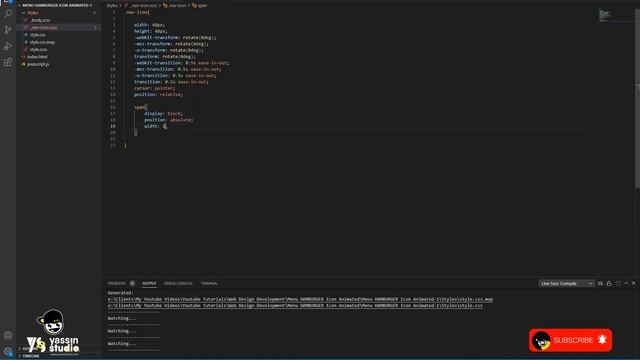Place cursor on 'position: relative;' line
The height and width of the screenshot is (360, 640).
point(158,94)
